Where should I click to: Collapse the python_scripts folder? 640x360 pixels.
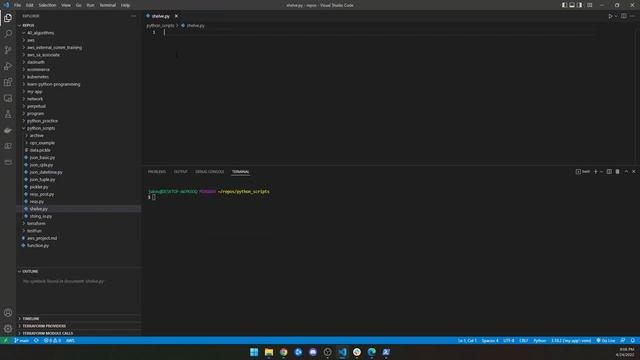[41, 128]
